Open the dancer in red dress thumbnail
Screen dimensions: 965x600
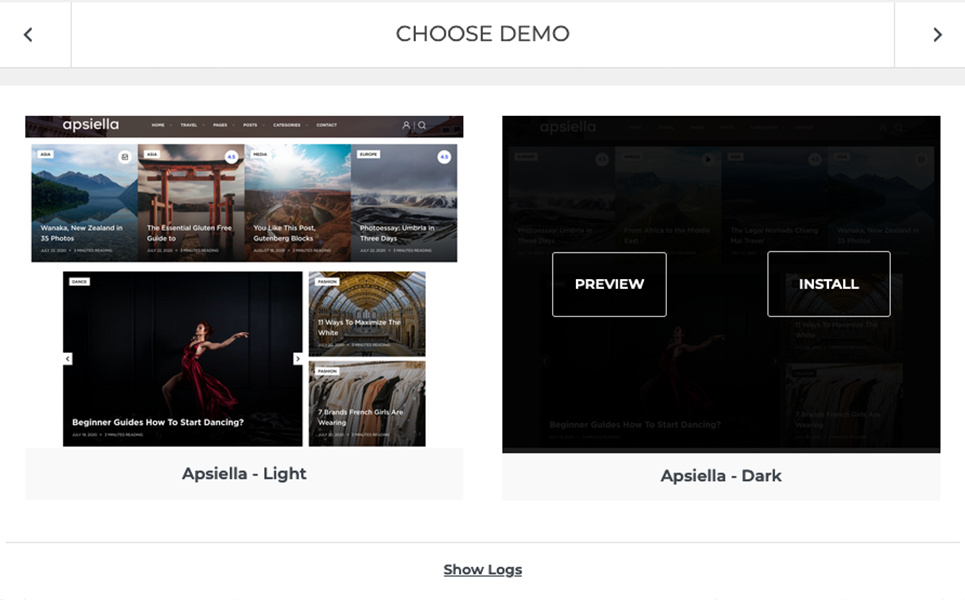183,359
